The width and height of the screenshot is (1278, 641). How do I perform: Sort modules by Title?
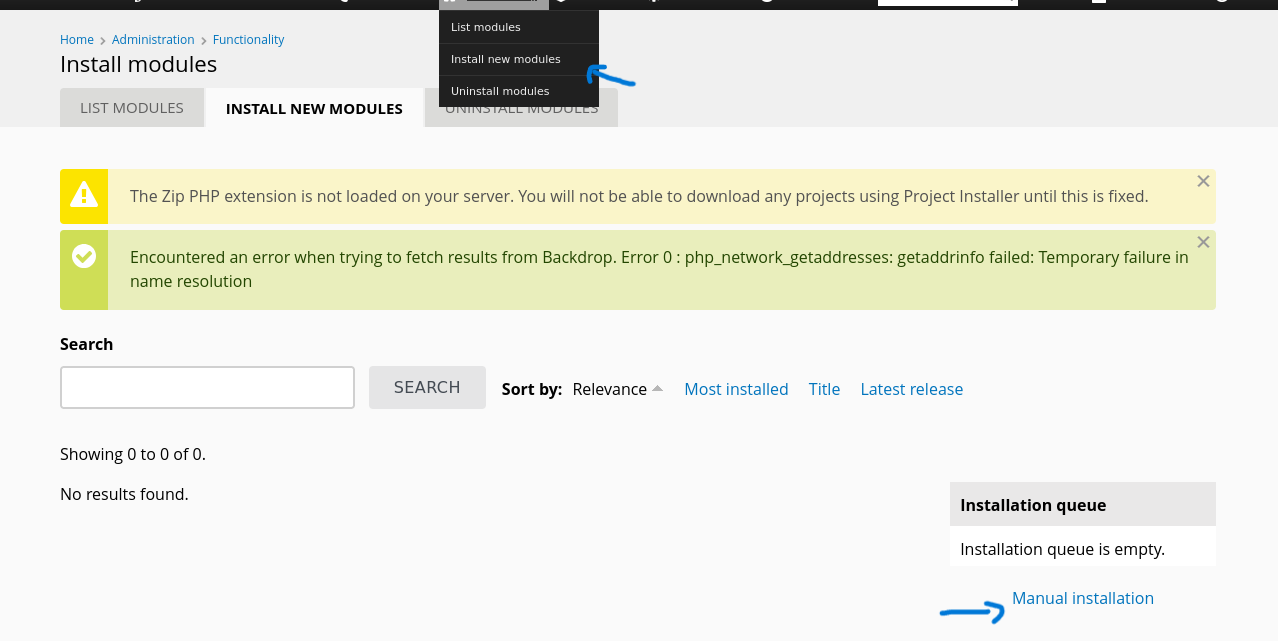click(x=824, y=389)
